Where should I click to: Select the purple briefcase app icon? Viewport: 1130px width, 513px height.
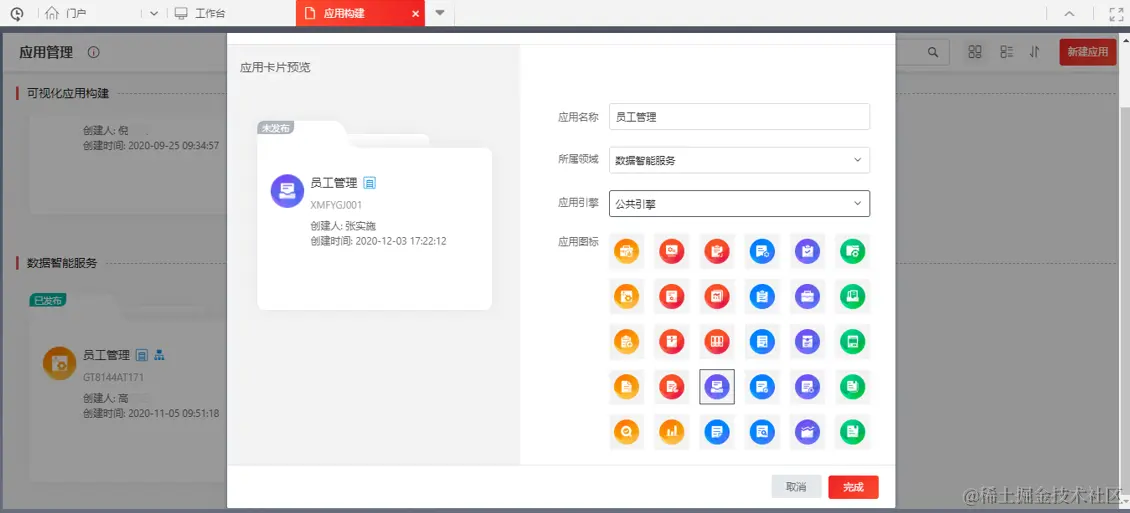click(807, 296)
